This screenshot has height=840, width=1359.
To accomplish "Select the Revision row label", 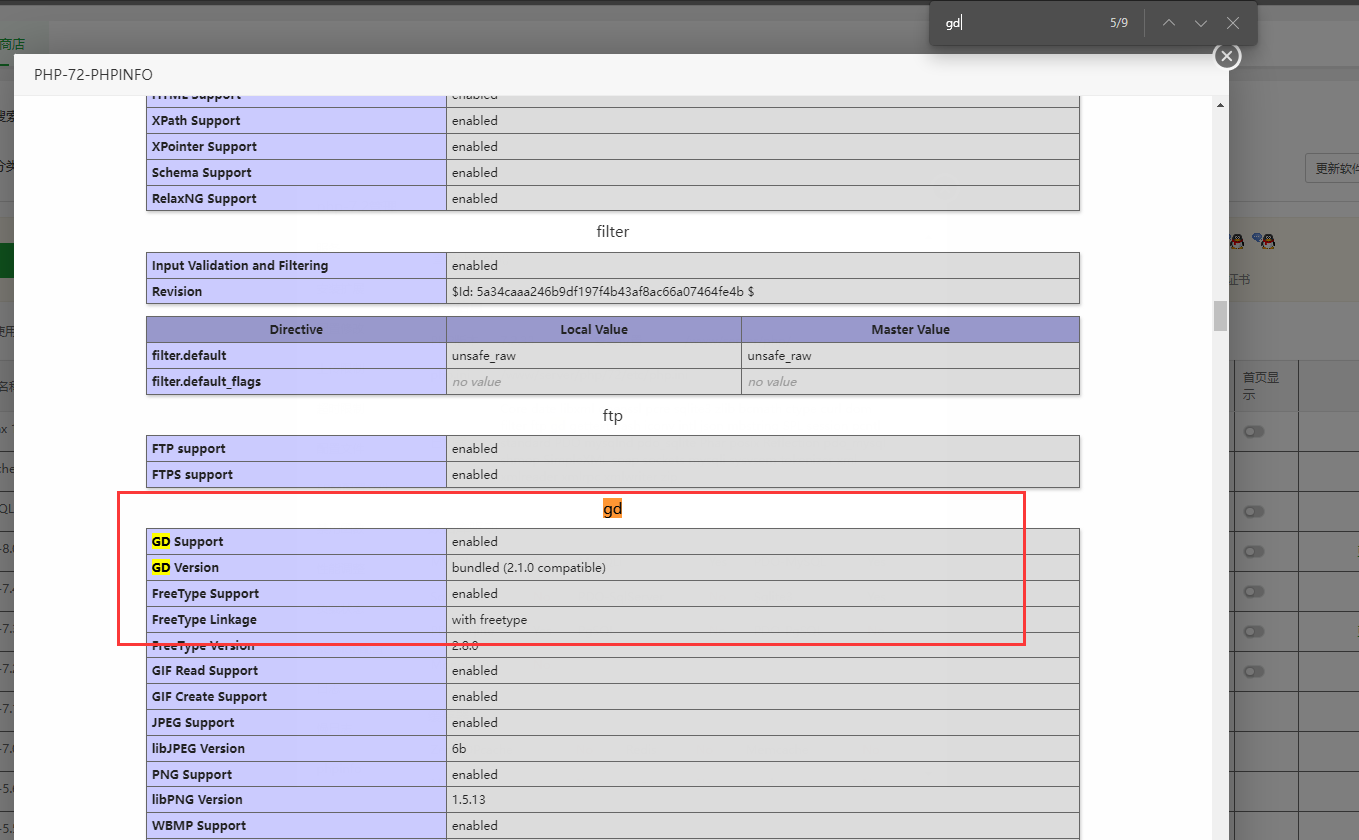I will [x=177, y=291].
